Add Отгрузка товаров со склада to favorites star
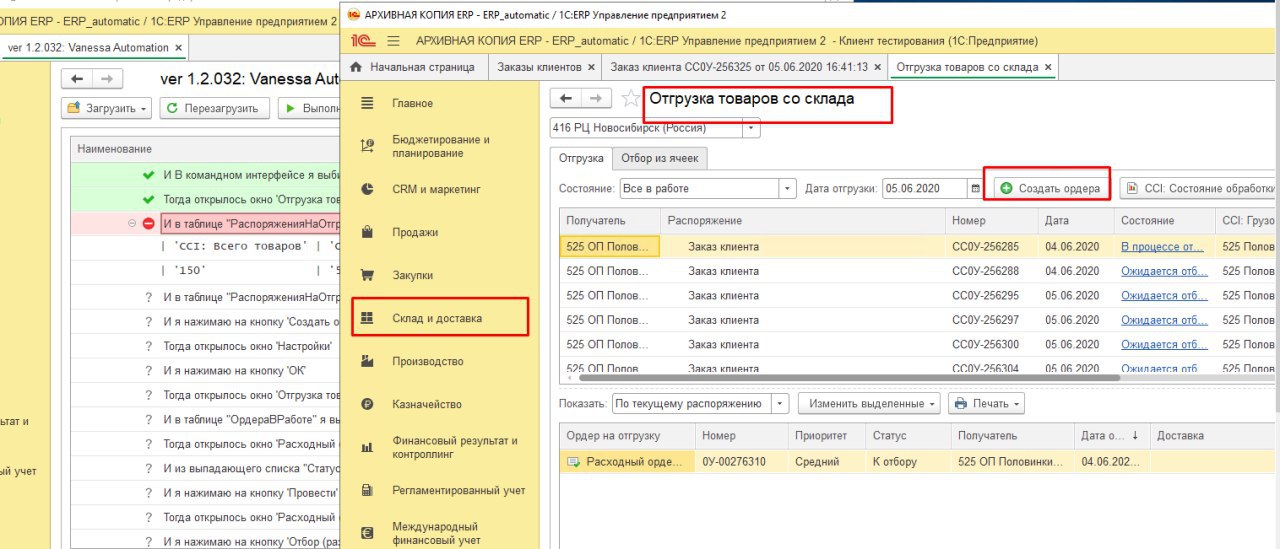1280x549 pixels. point(630,98)
